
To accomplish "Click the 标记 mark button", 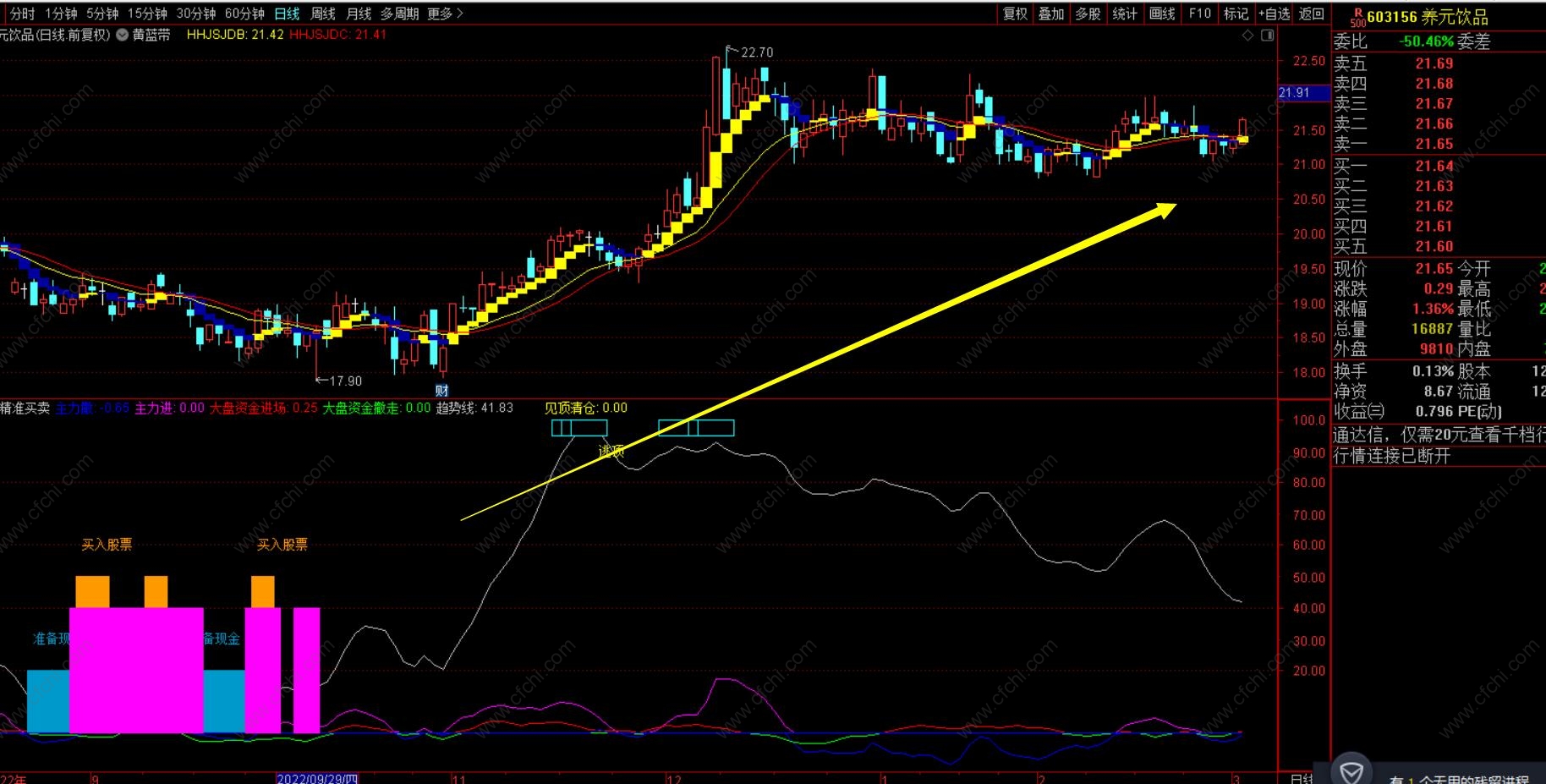I will tap(1236, 14).
